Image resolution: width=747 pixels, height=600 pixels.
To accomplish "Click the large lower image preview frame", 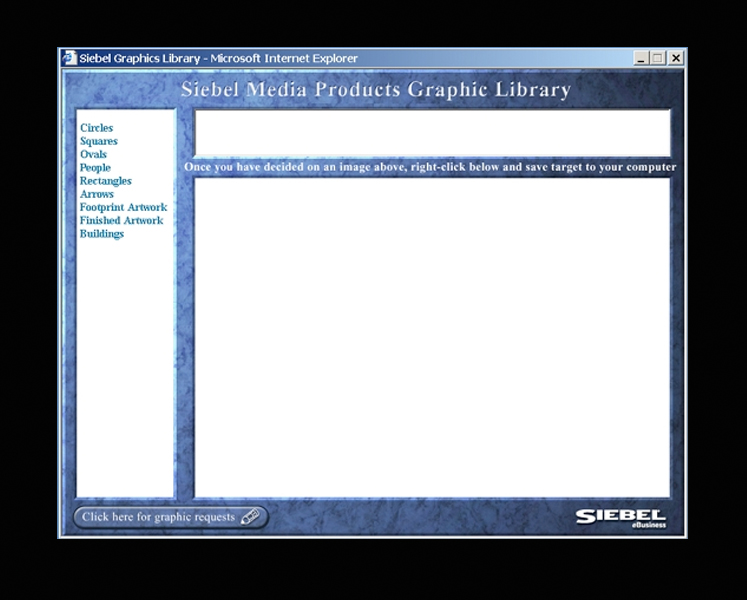I will coord(432,338).
